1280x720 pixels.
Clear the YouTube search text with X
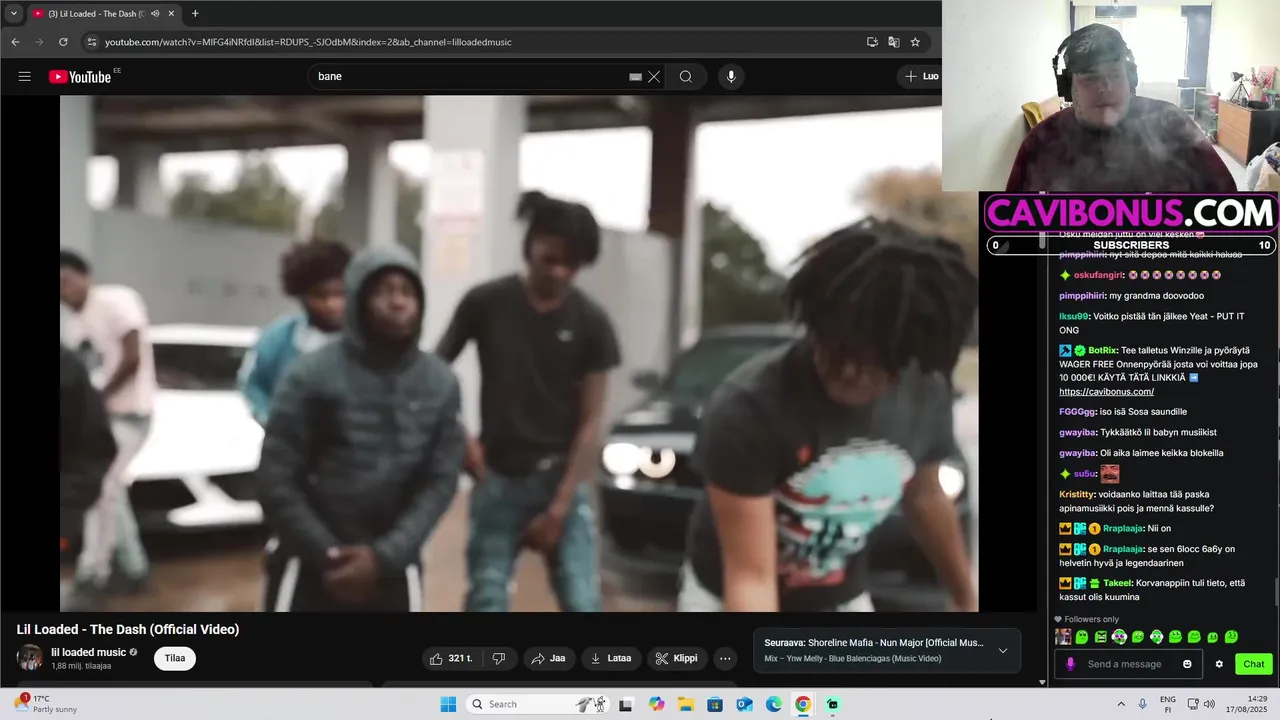654,77
